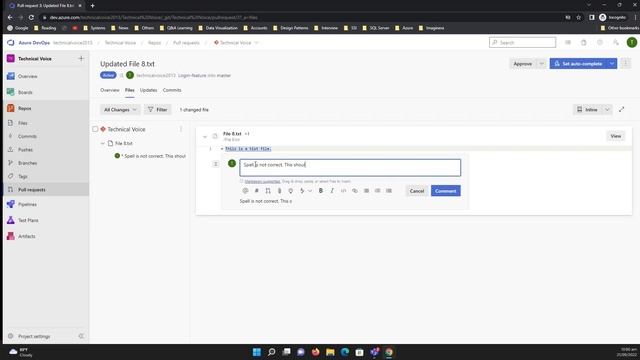640x360 pixels.
Task: Apply italic formatting to comment
Action: pos(332,191)
